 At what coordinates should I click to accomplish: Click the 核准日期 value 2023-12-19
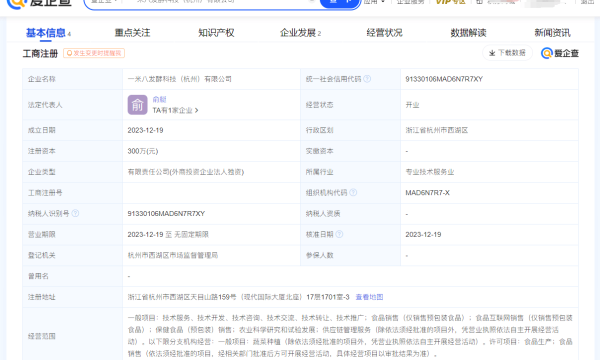point(423,234)
